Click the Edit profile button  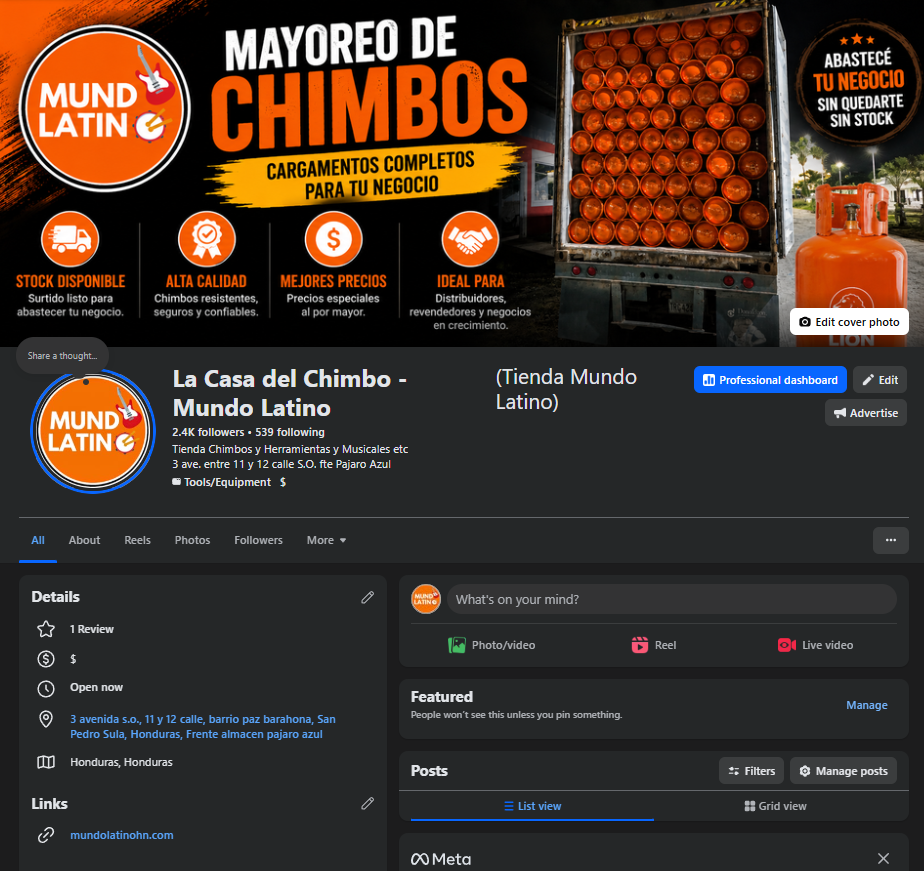(879, 380)
